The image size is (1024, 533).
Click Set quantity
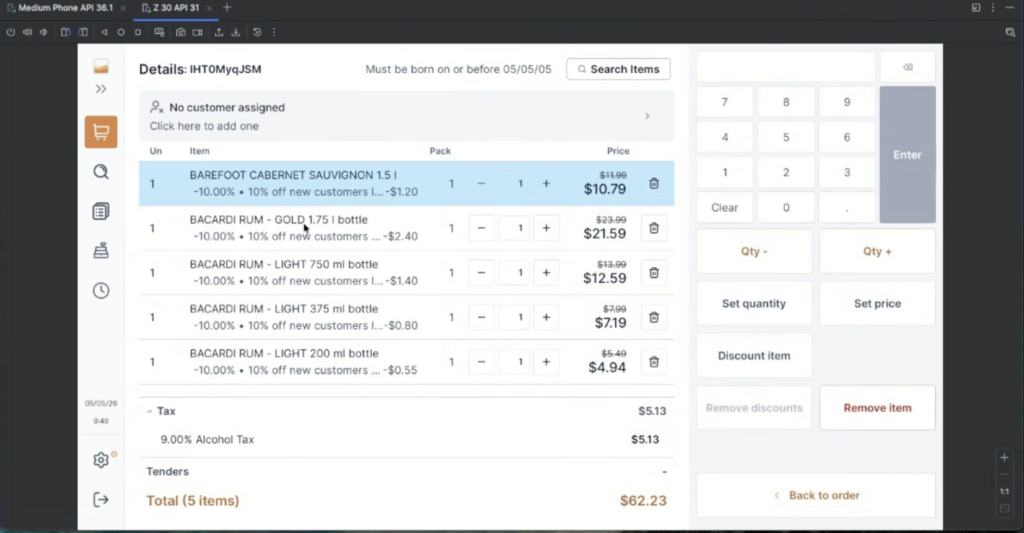pyautogui.click(x=754, y=304)
